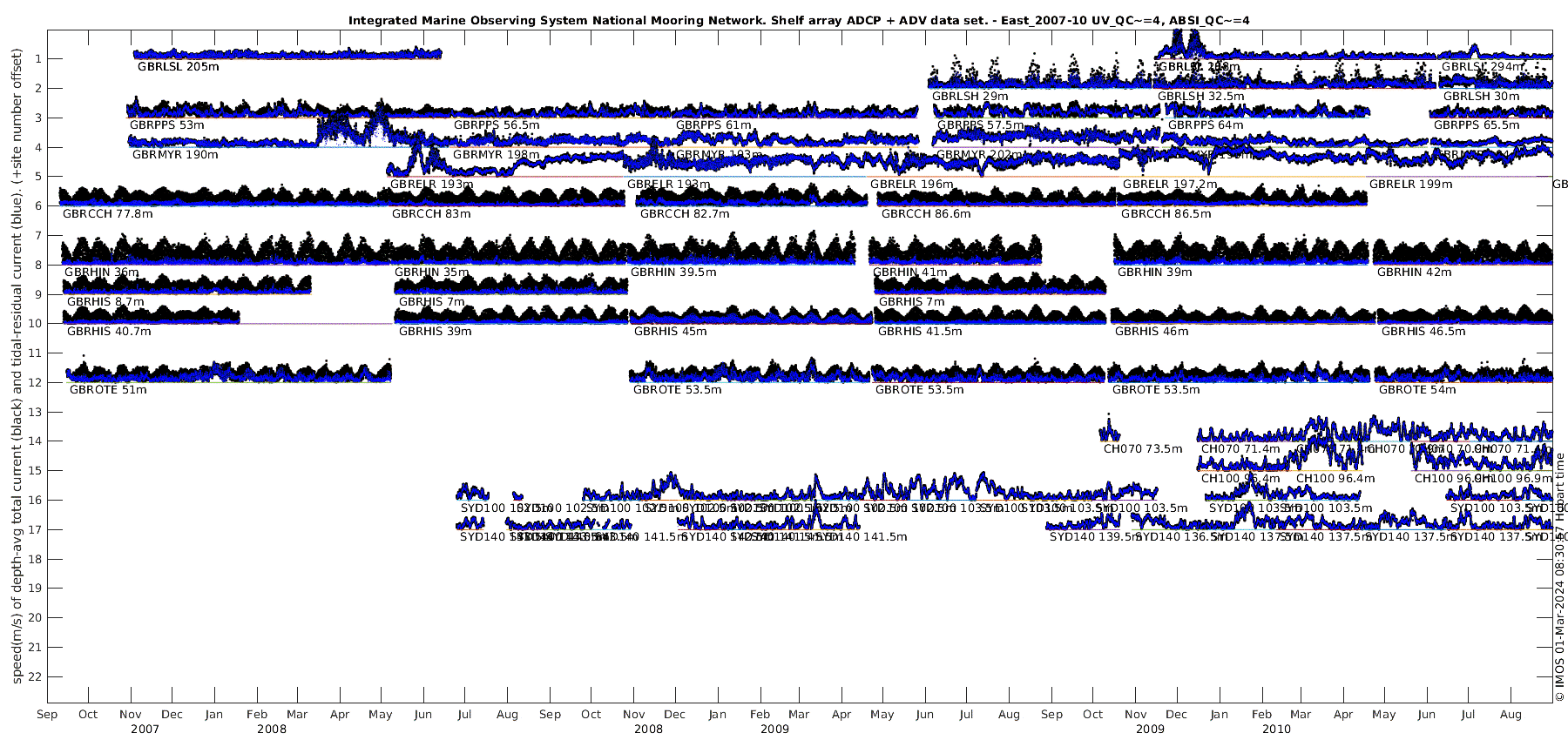Select the 'GBRHIN 35m' label
This screenshot has height=740, width=1568.
[432, 272]
